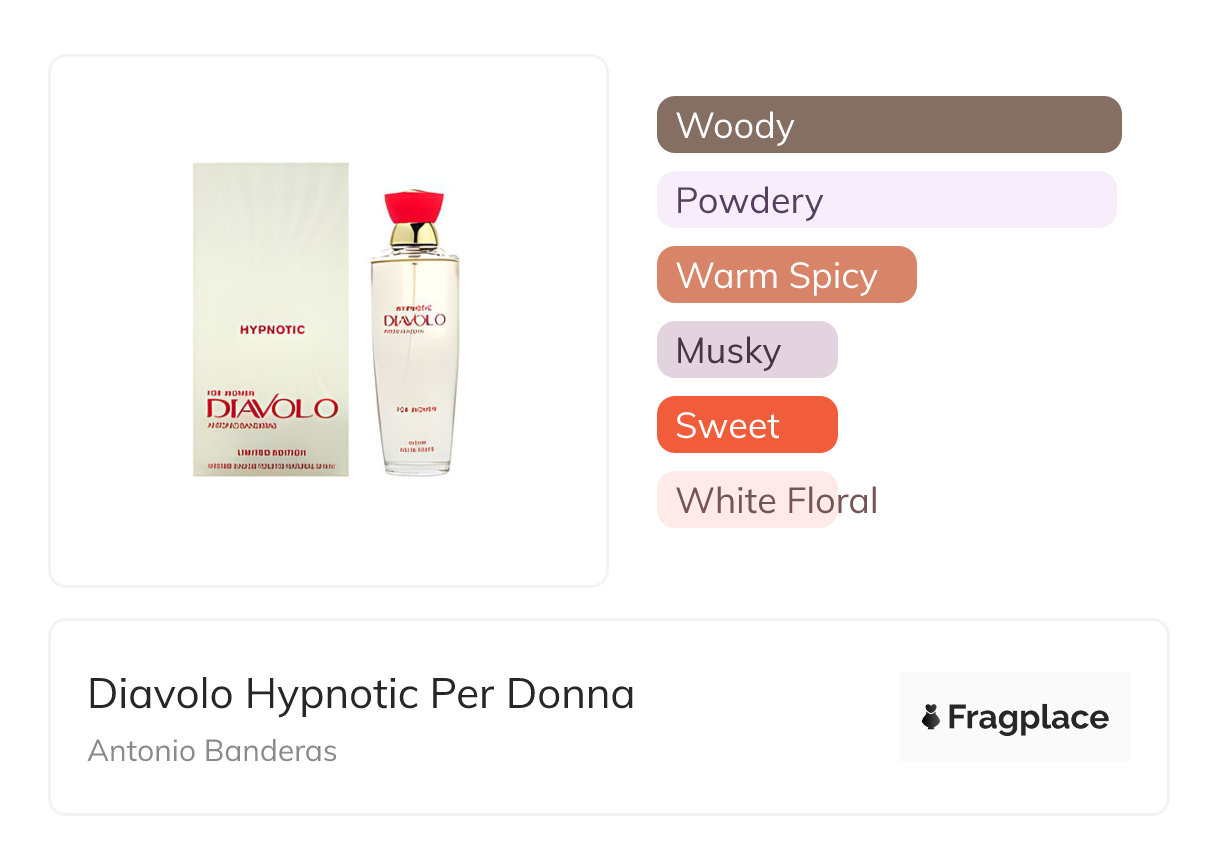
Task: Click the red bottle cap
Action: pyautogui.click(x=414, y=206)
